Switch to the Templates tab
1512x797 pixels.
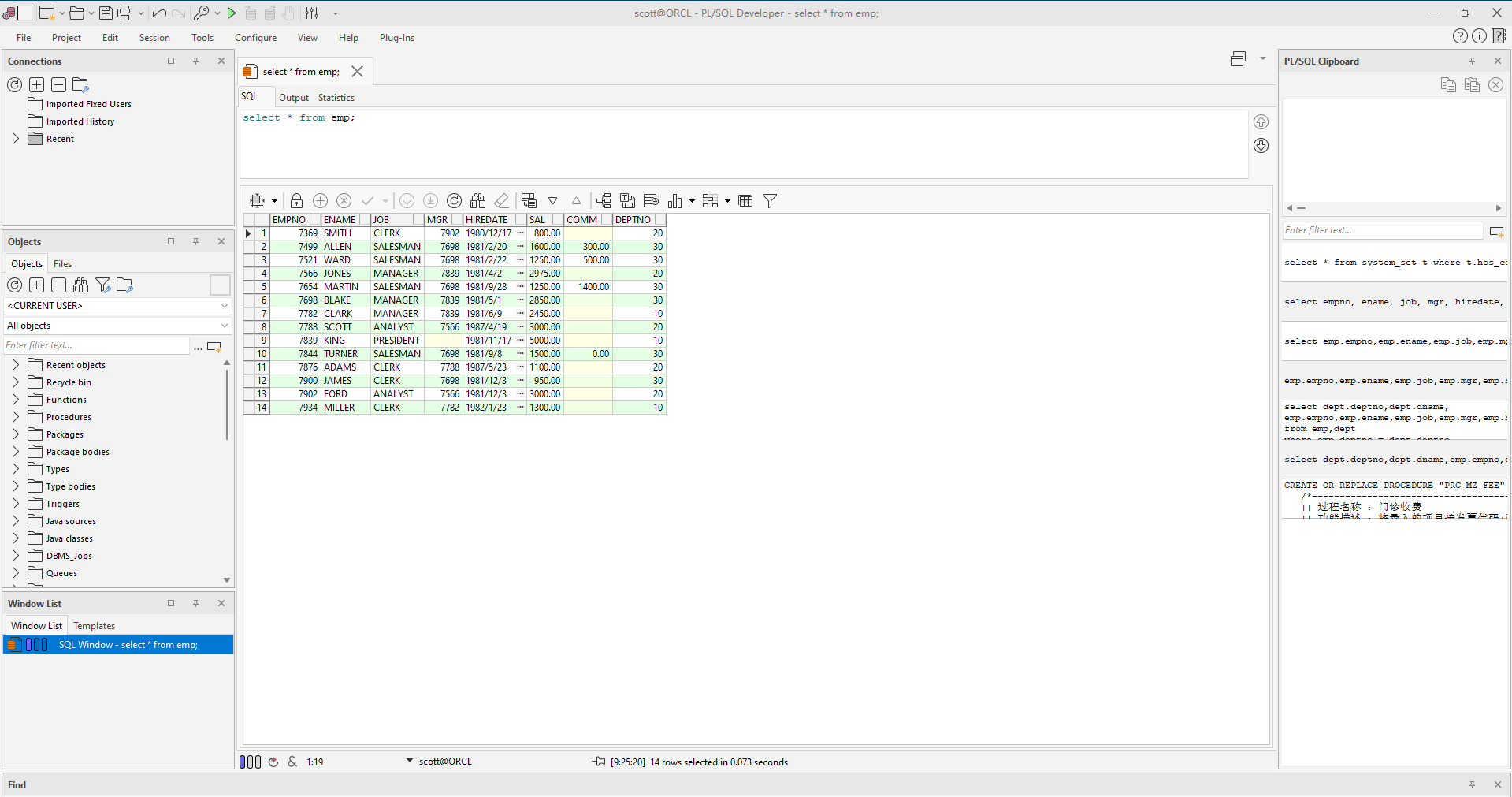pyautogui.click(x=95, y=626)
